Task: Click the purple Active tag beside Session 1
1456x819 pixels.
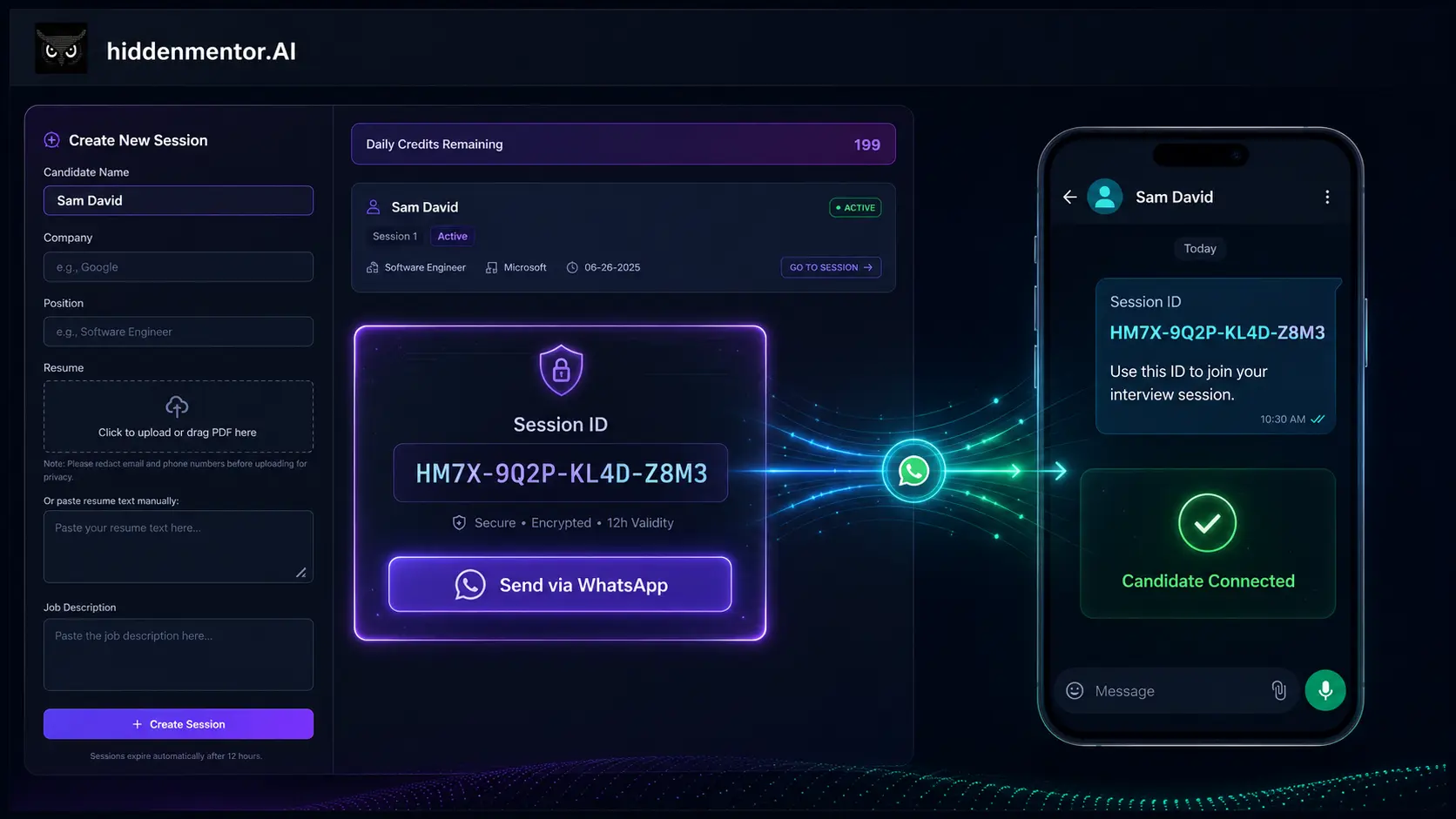Action: [453, 236]
